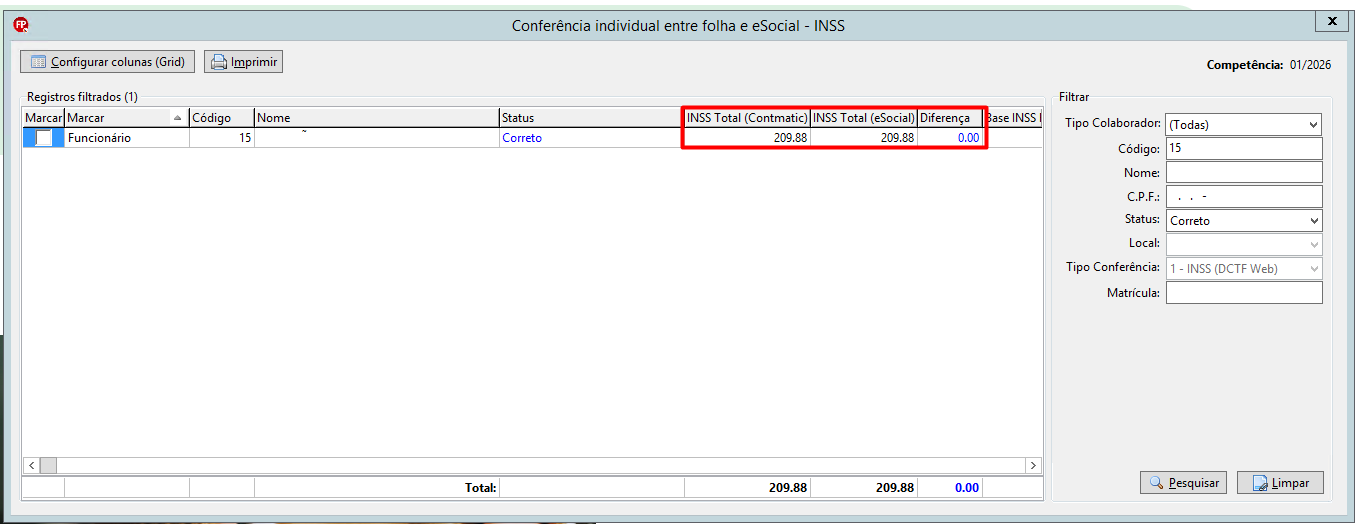Open the Tipo Colaborador dropdown

tap(1313, 125)
